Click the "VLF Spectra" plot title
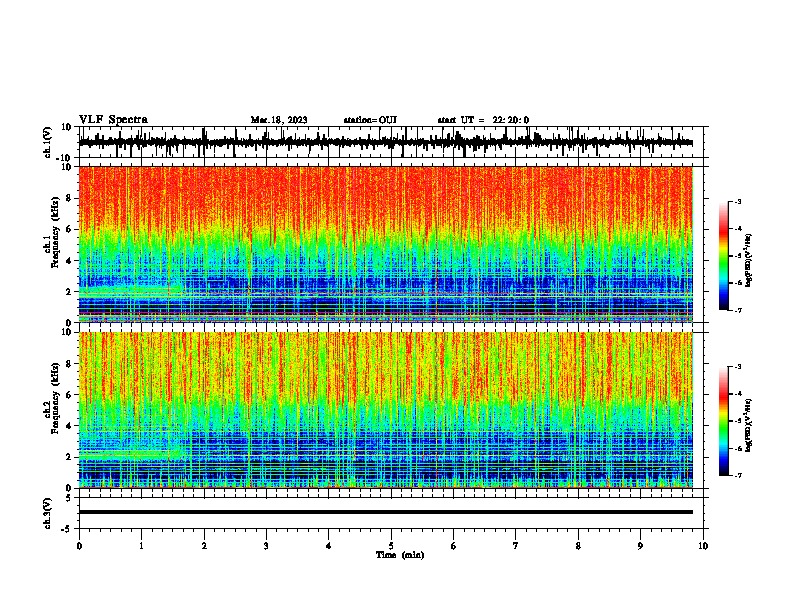 113,120
